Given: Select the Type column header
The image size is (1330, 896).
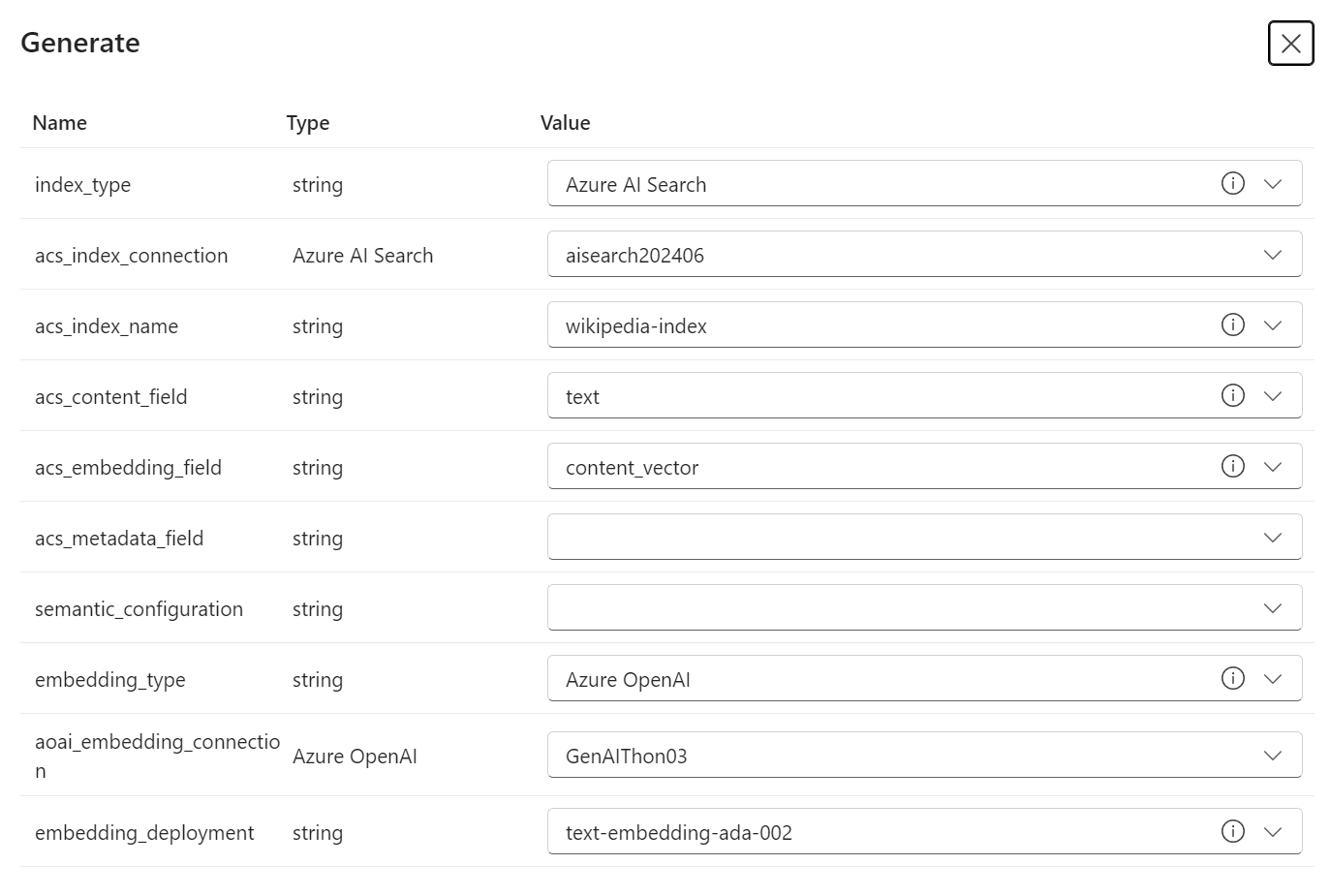Looking at the screenshot, I should coord(308,123).
